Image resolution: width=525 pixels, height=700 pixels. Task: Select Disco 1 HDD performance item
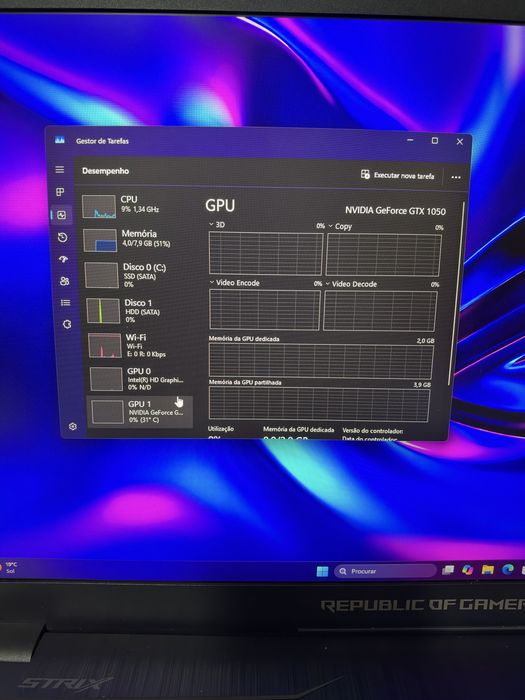140,310
